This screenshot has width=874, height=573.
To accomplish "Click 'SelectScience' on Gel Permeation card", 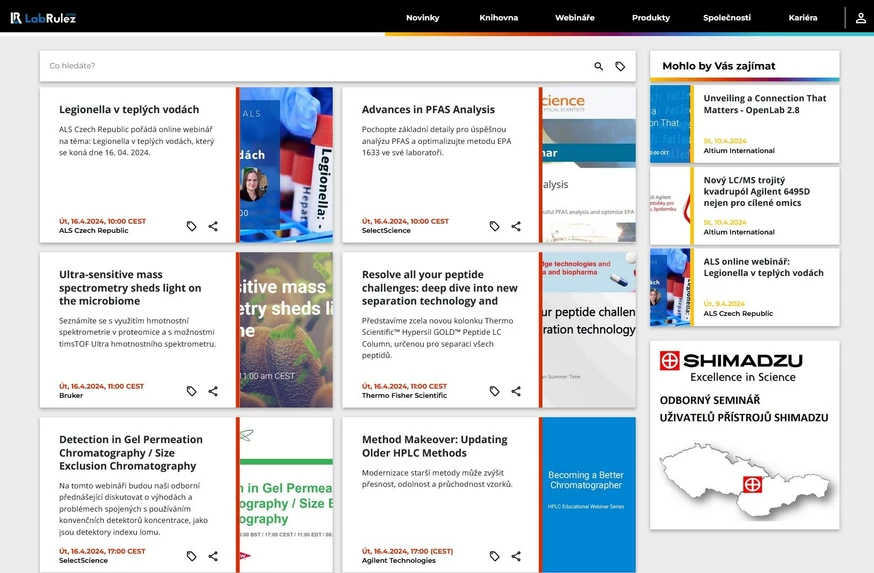I will click(84, 561).
